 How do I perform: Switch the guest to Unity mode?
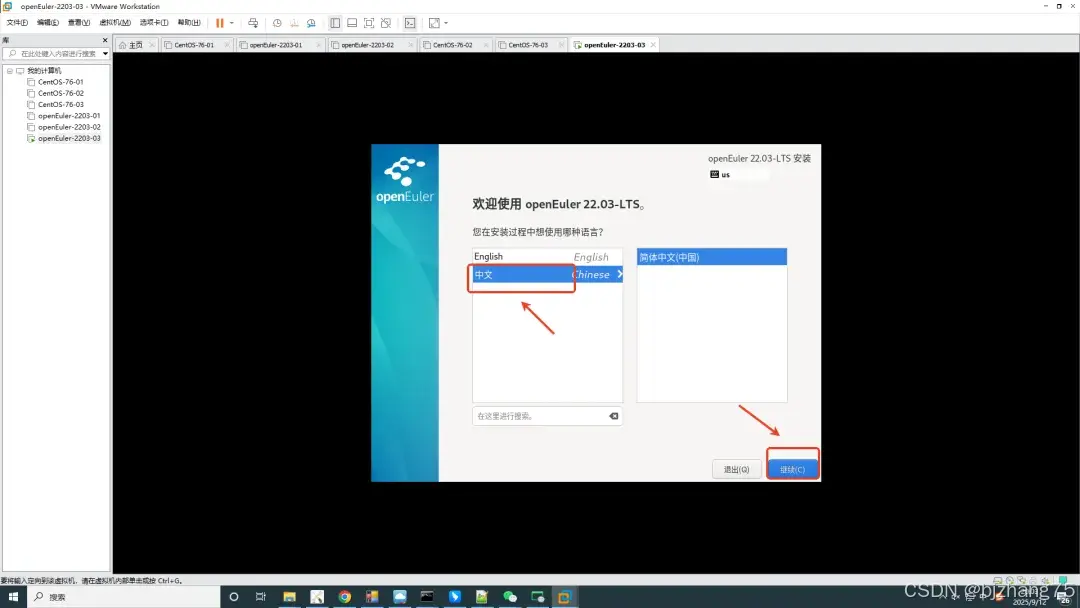[x=386, y=22]
